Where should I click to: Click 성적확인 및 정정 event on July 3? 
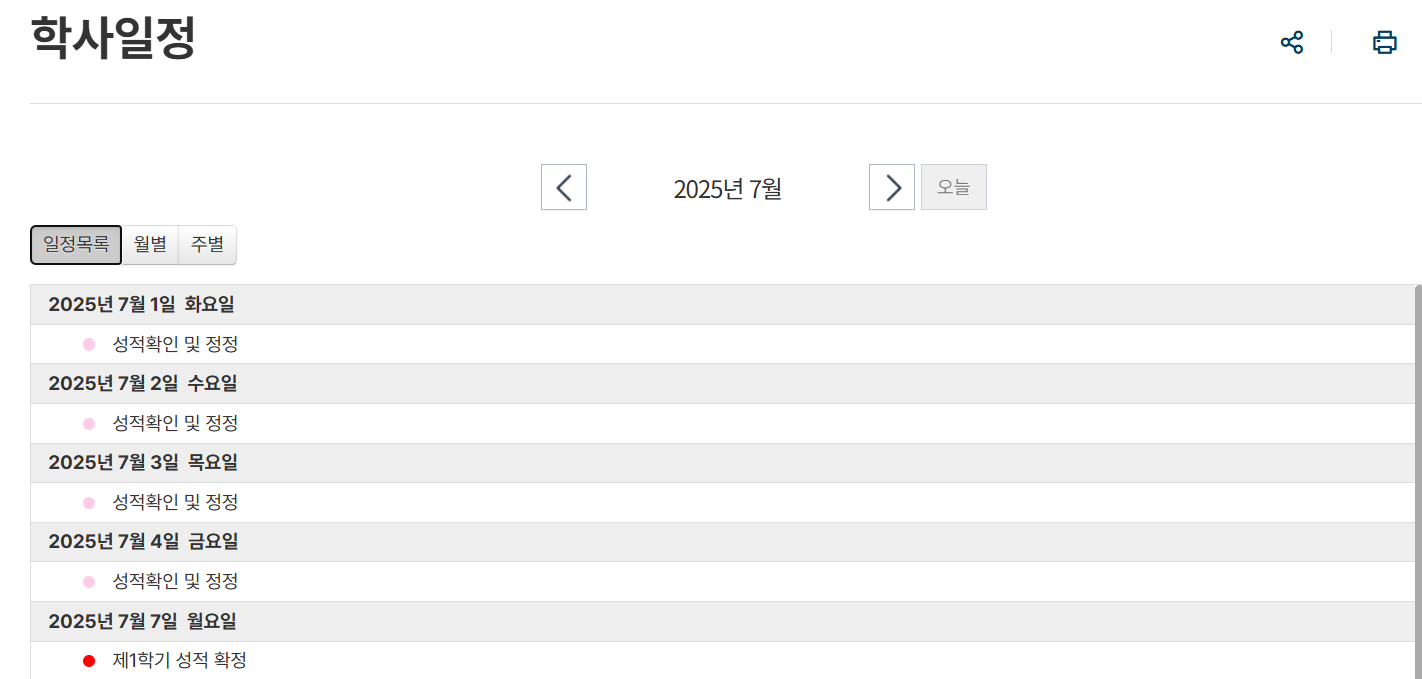(x=175, y=502)
